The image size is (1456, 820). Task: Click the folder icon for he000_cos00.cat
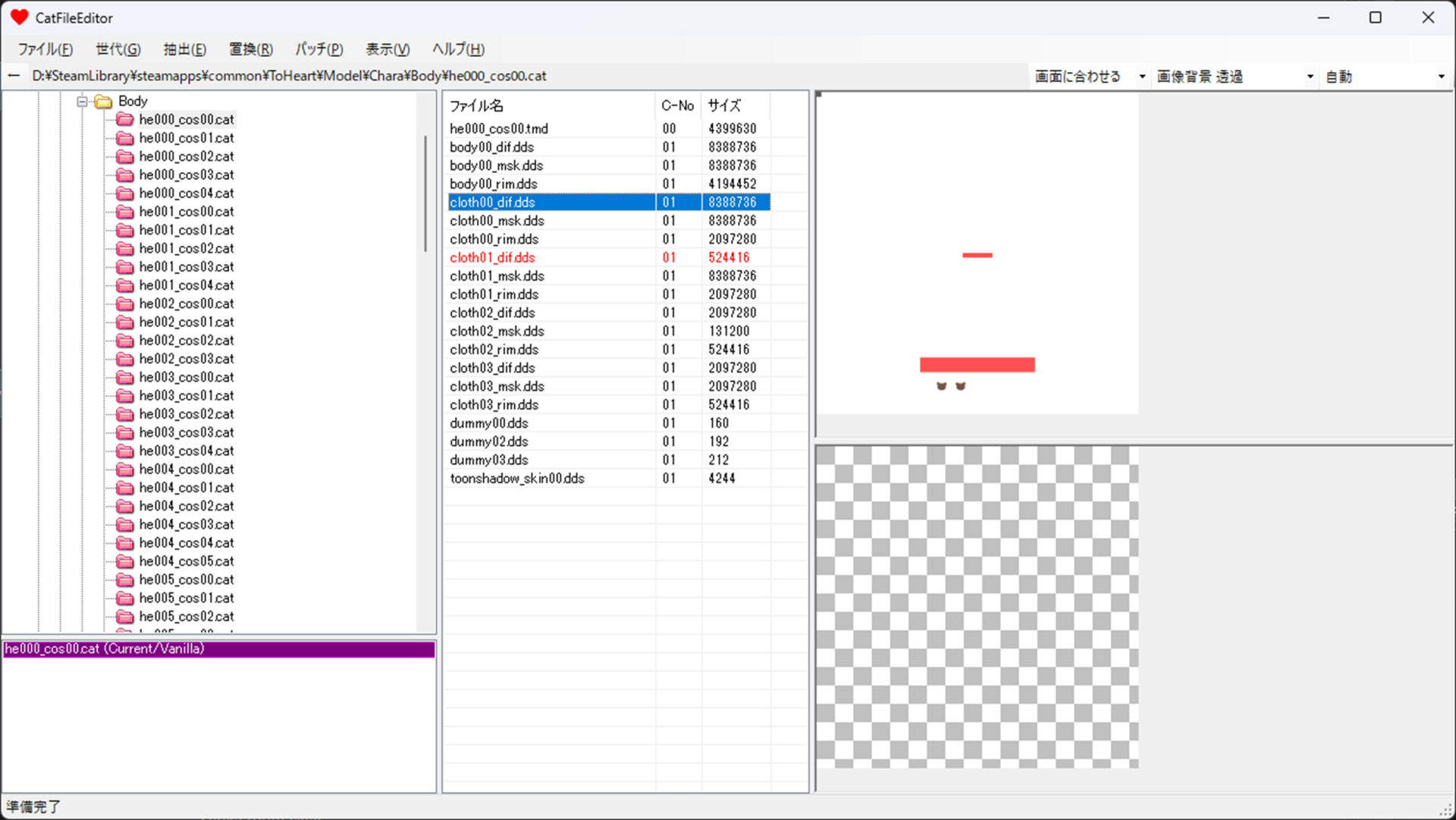[x=125, y=120]
